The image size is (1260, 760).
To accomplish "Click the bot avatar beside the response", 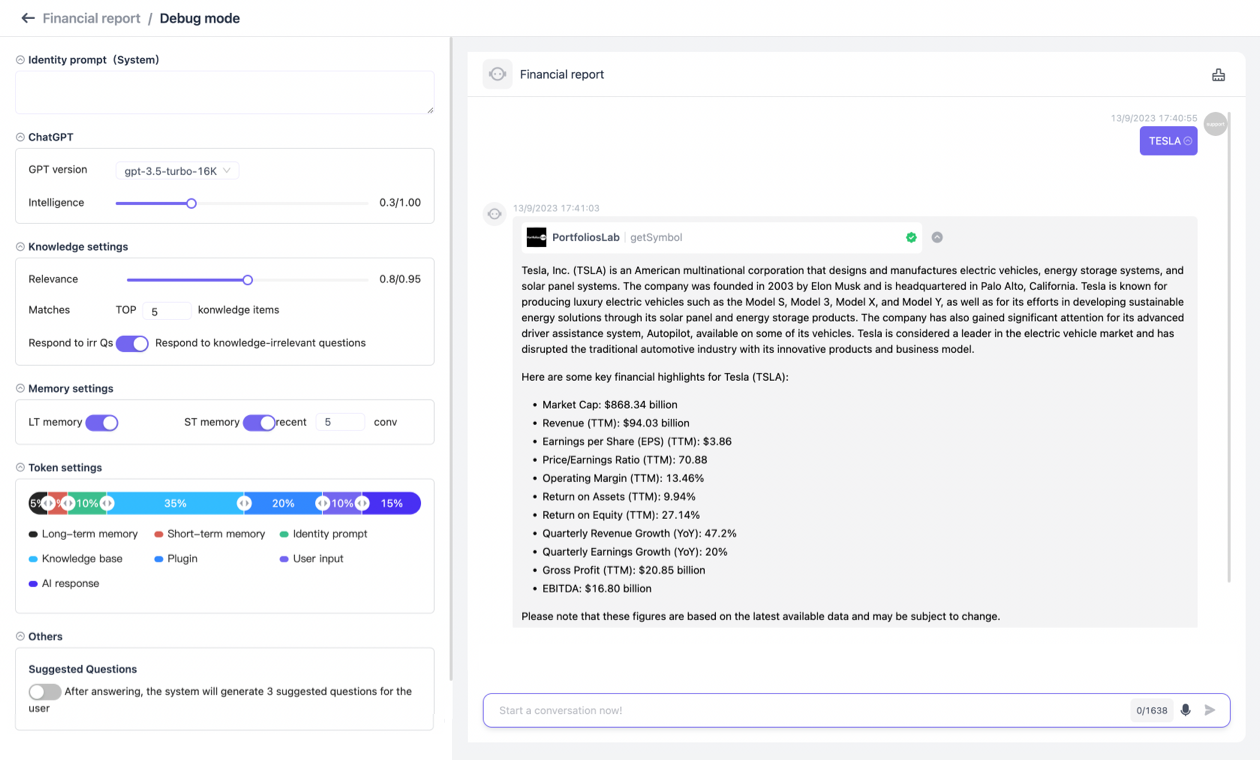I will [x=495, y=214].
